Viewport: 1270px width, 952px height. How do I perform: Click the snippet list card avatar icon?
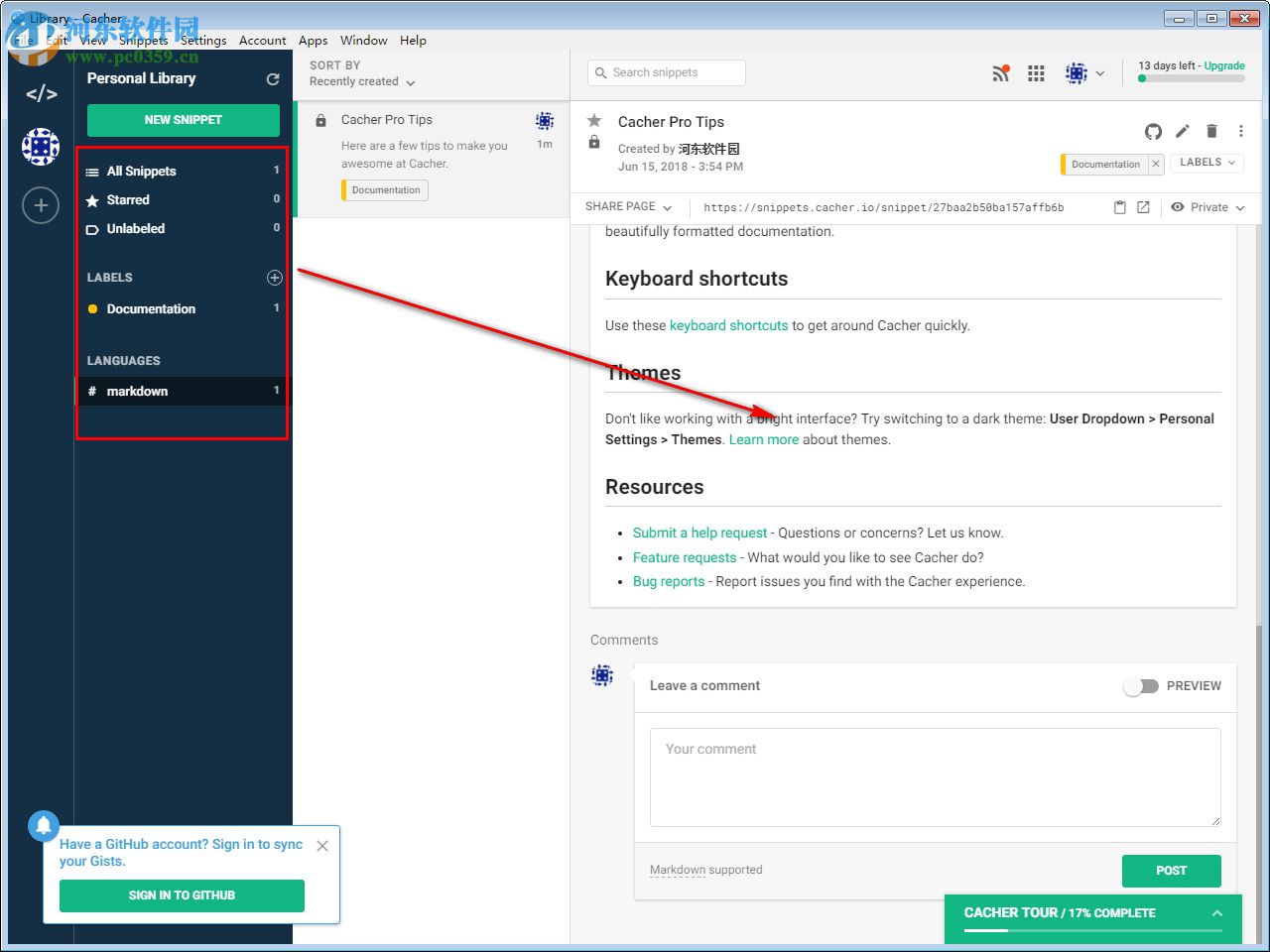[x=545, y=121]
